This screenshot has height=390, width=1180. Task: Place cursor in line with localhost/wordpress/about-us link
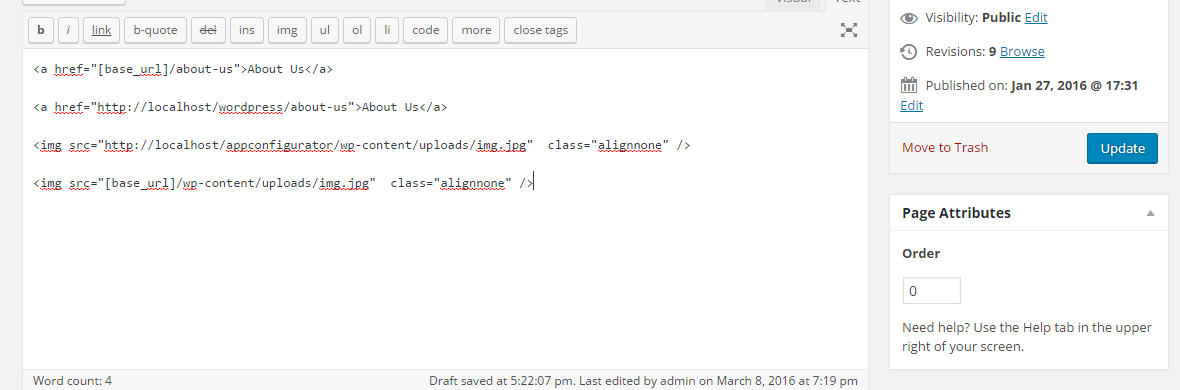[x=240, y=107]
